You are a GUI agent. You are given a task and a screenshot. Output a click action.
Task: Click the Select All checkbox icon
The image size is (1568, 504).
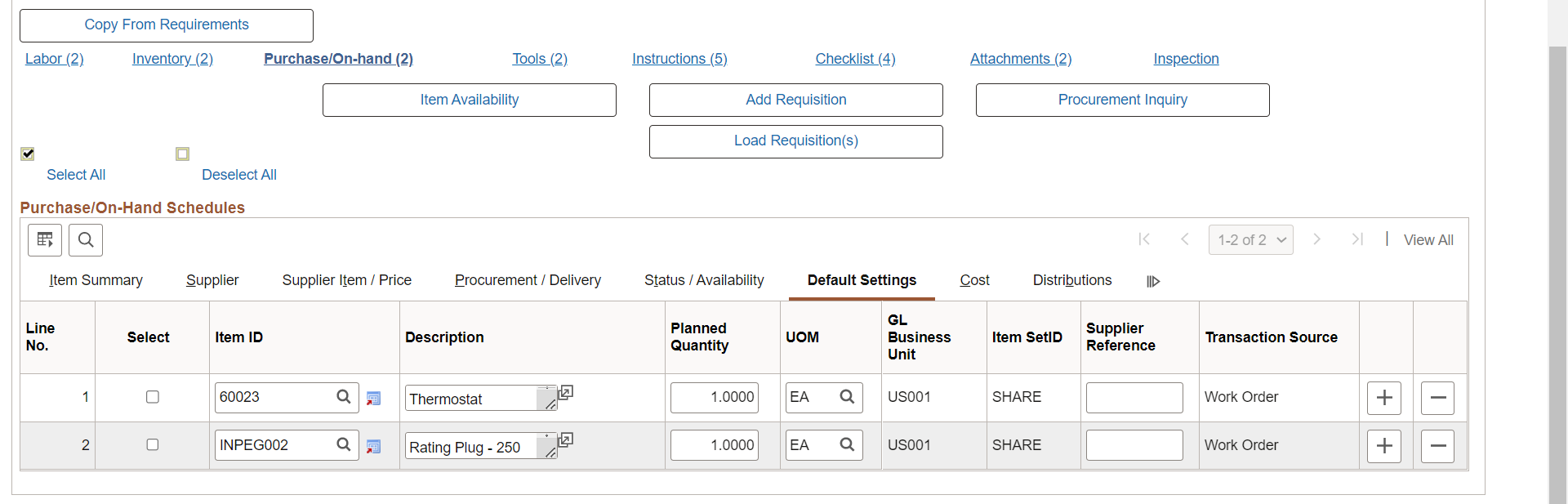pos(28,154)
